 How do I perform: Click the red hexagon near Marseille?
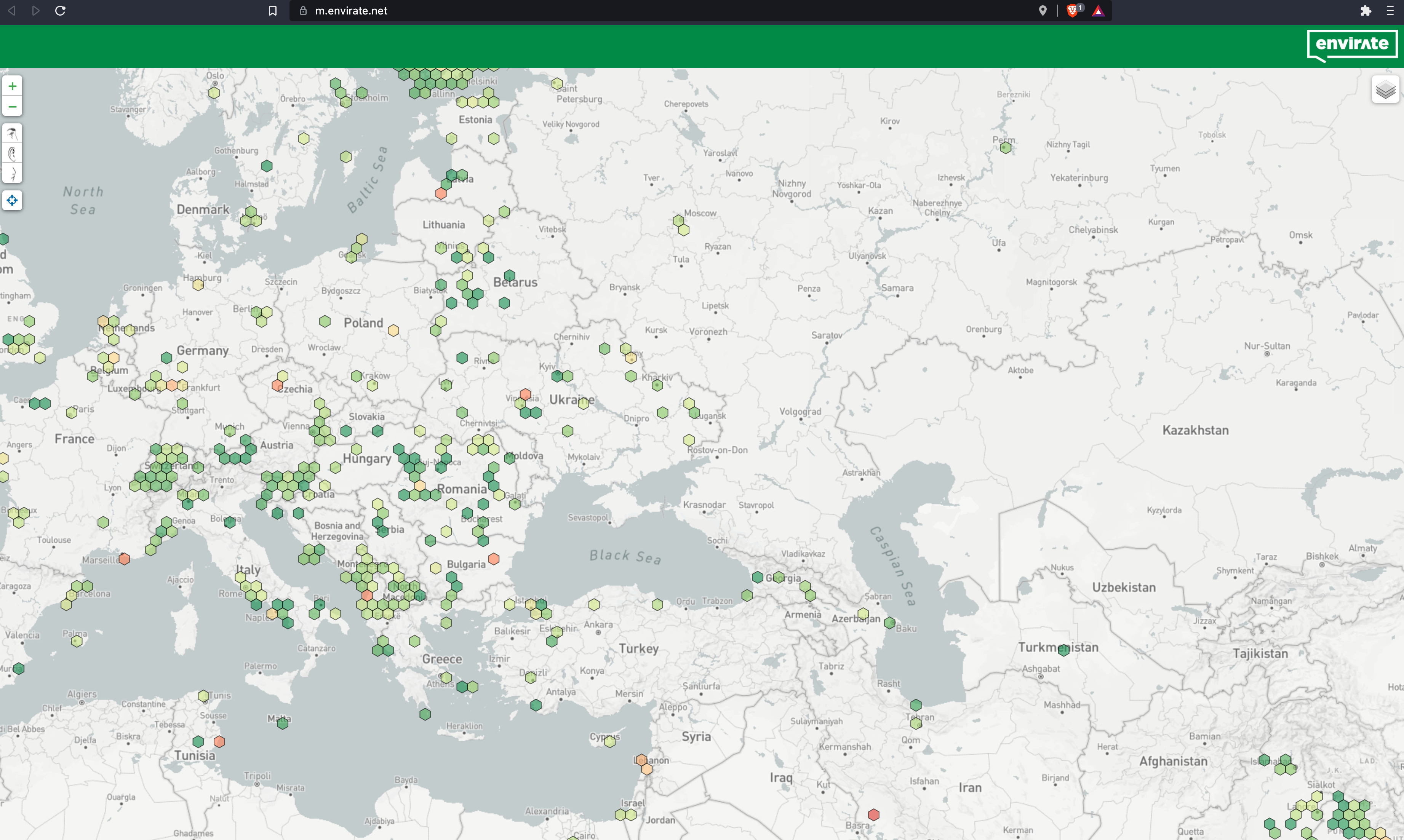[125, 559]
